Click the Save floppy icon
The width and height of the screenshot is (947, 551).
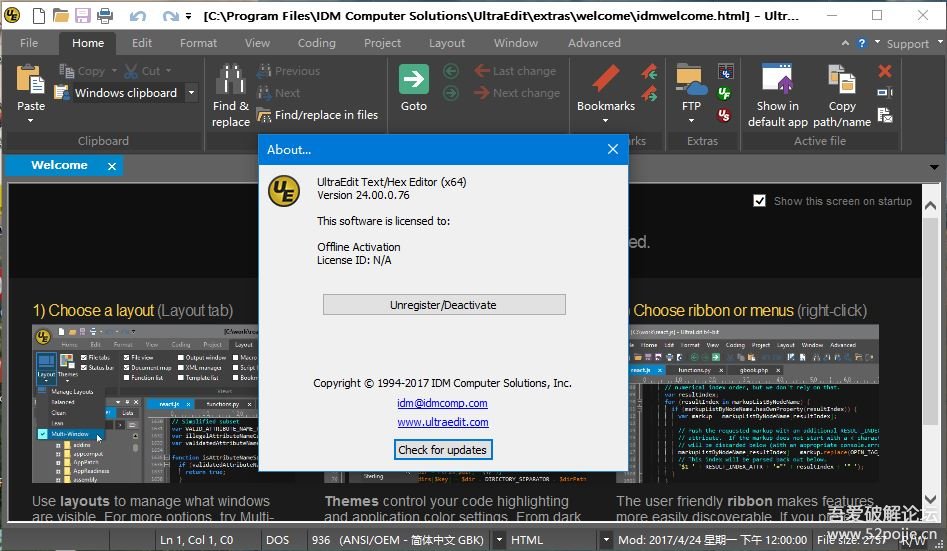click(83, 15)
